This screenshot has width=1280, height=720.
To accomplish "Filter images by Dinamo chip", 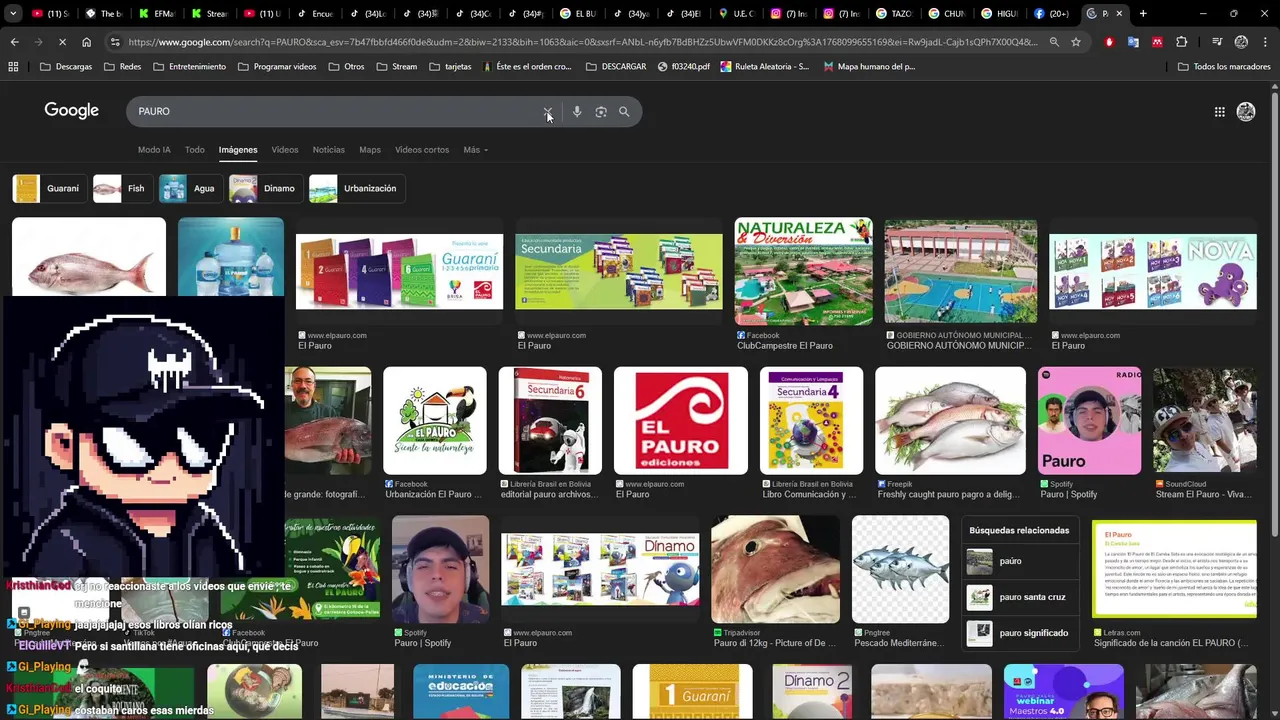I will pyautogui.click(x=264, y=188).
